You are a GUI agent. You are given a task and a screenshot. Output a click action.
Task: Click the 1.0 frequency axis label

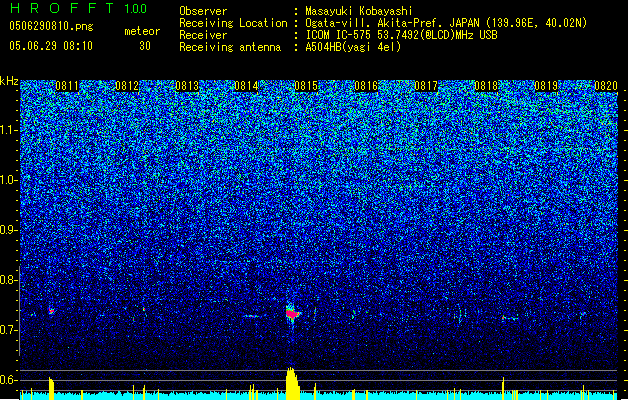(x=9, y=180)
